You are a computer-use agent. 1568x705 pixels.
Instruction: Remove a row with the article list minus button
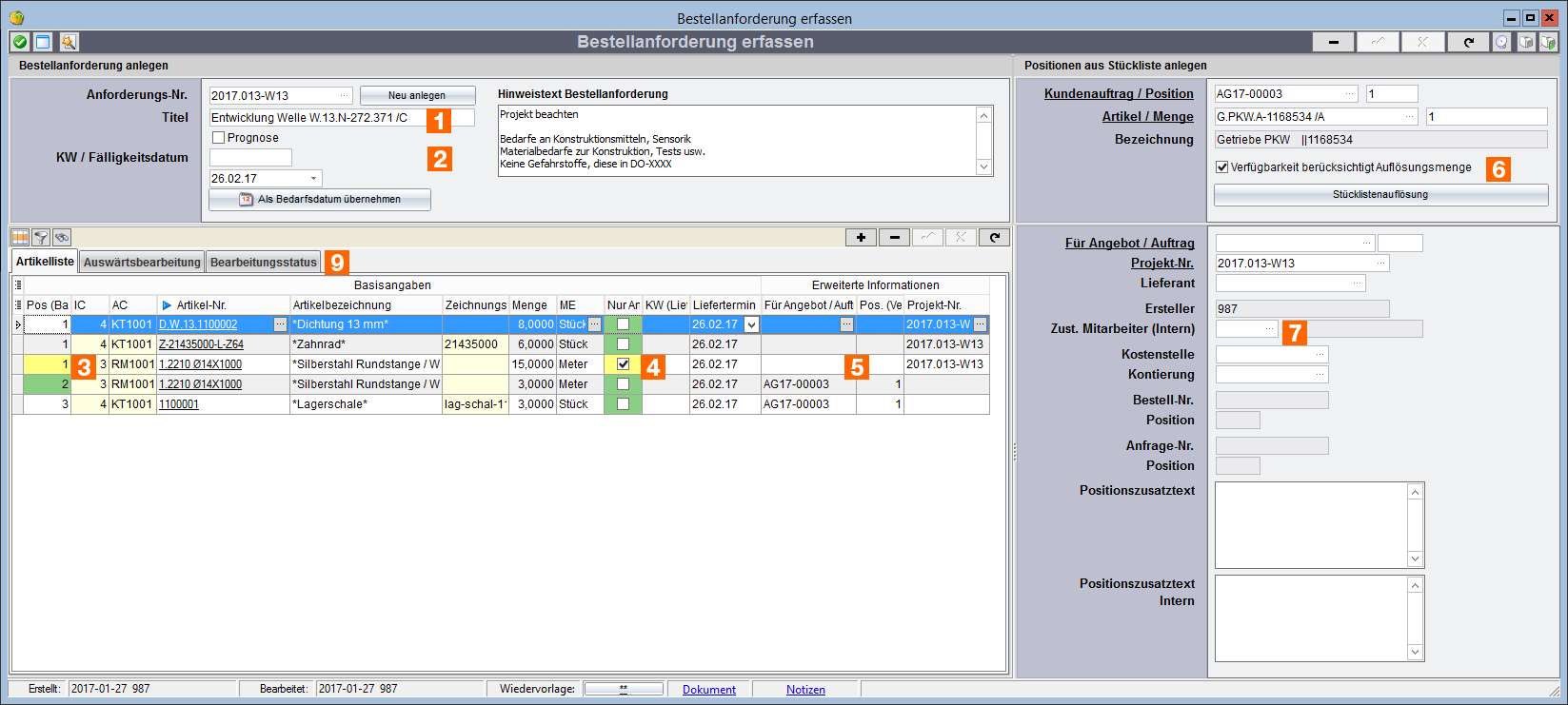[x=894, y=237]
